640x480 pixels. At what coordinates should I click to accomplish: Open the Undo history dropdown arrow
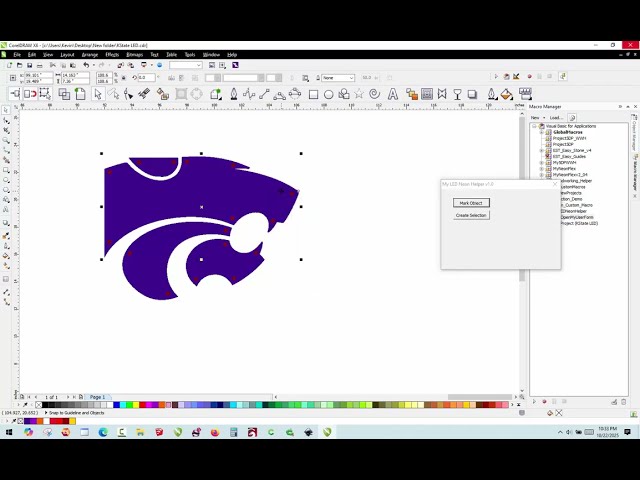[x=93, y=65]
